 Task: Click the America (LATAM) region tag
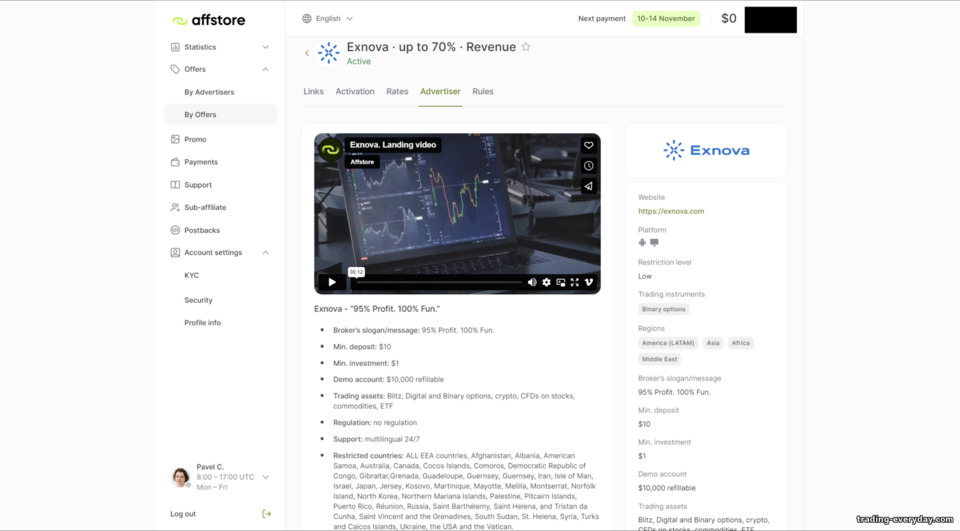(668, 343)
